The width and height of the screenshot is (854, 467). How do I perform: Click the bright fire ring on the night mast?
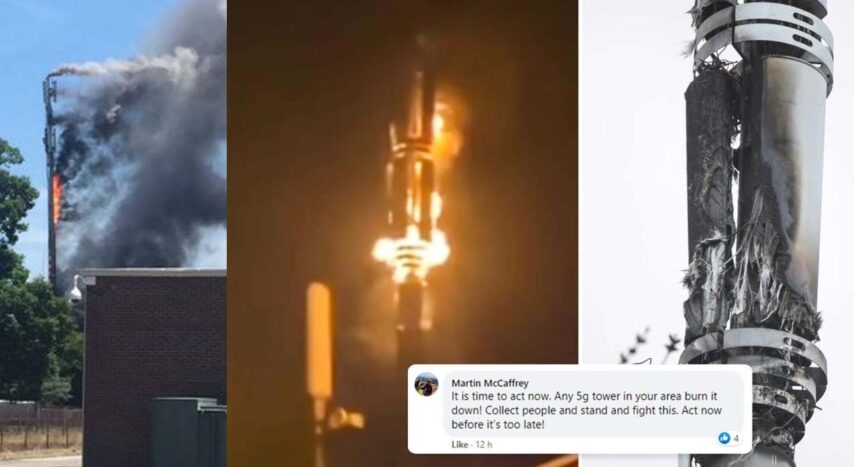(x=411, y=253)
